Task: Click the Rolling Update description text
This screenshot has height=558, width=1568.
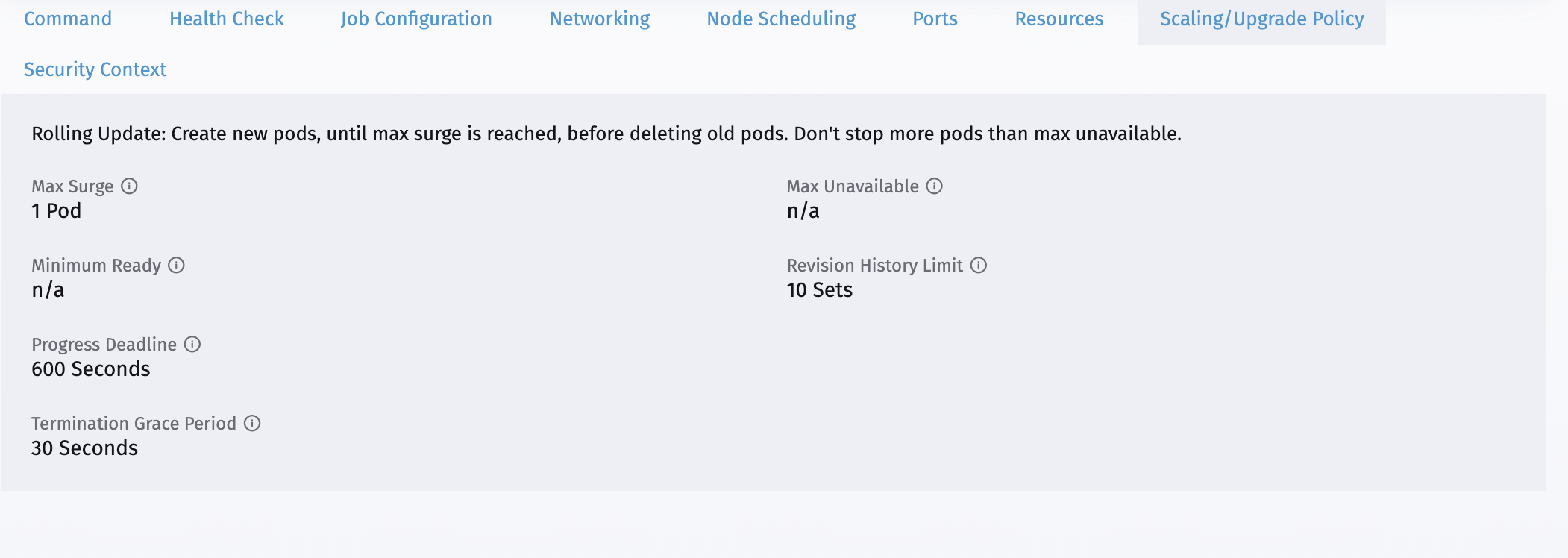Action: 606,134
